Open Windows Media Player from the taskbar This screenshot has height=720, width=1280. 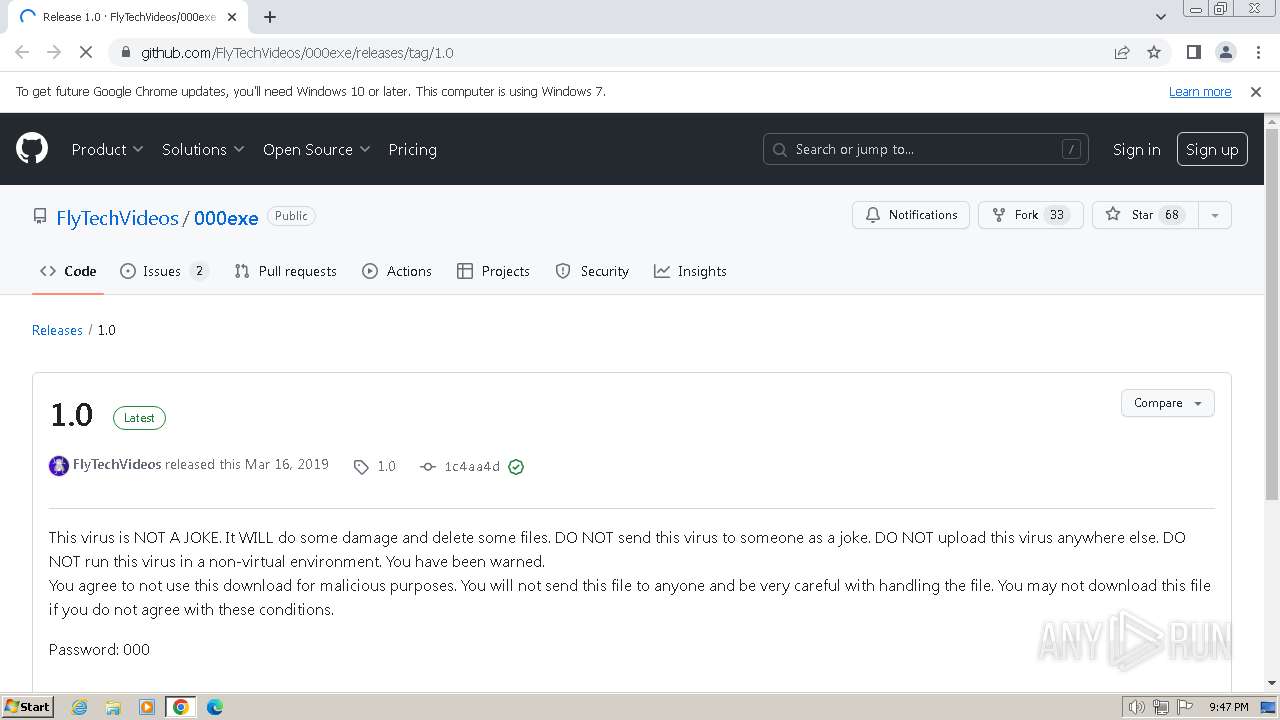(x=147, y=707)
